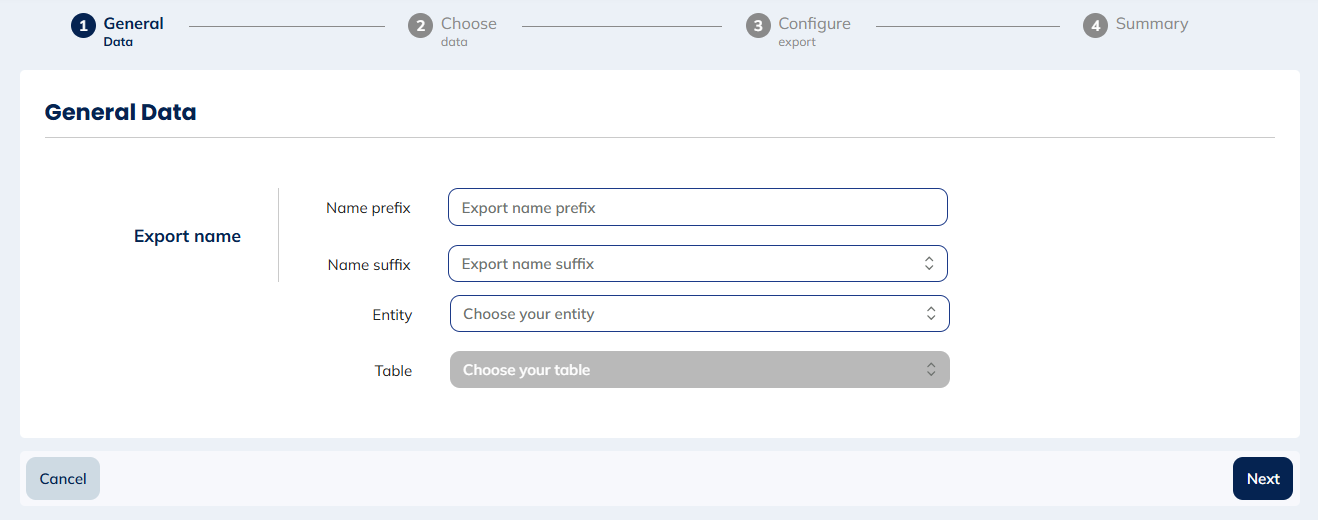The width and height of the screenshot is (1318, 520).
Task: Open the Summary step label
Action: coord(1152,24)
